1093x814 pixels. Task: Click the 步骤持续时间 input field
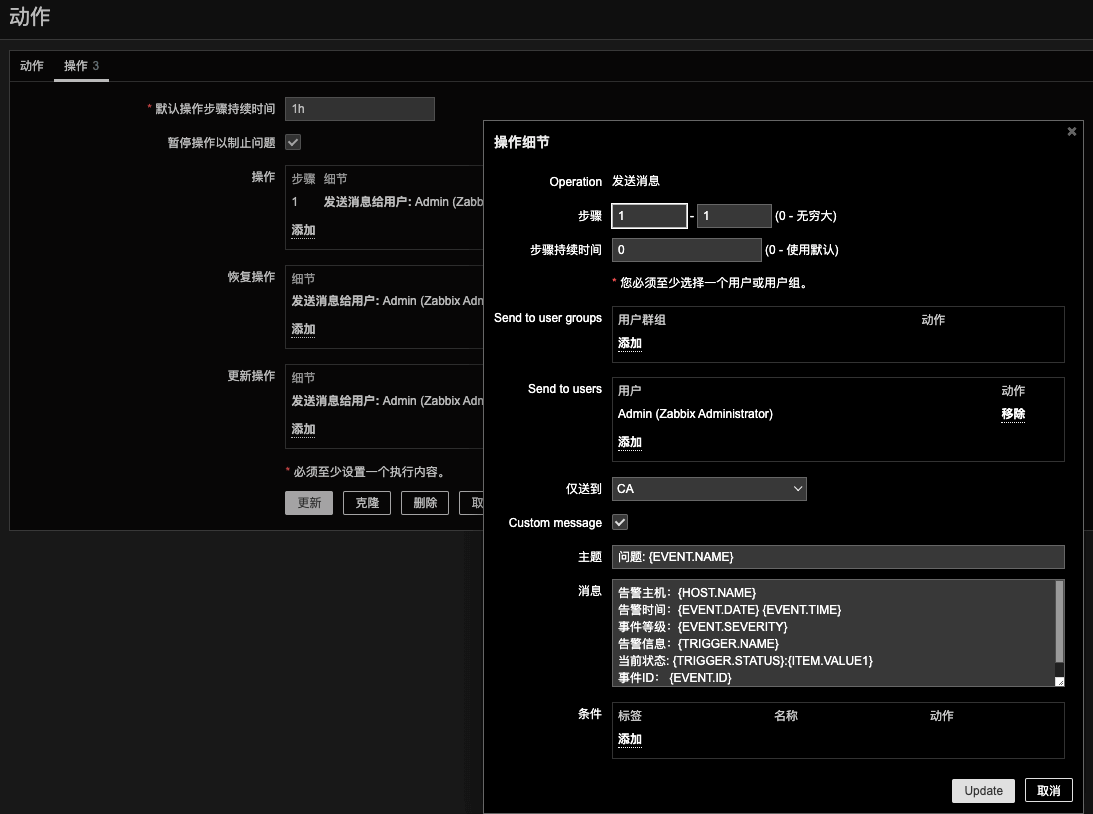pyautogui.click(x=687, y=249)
